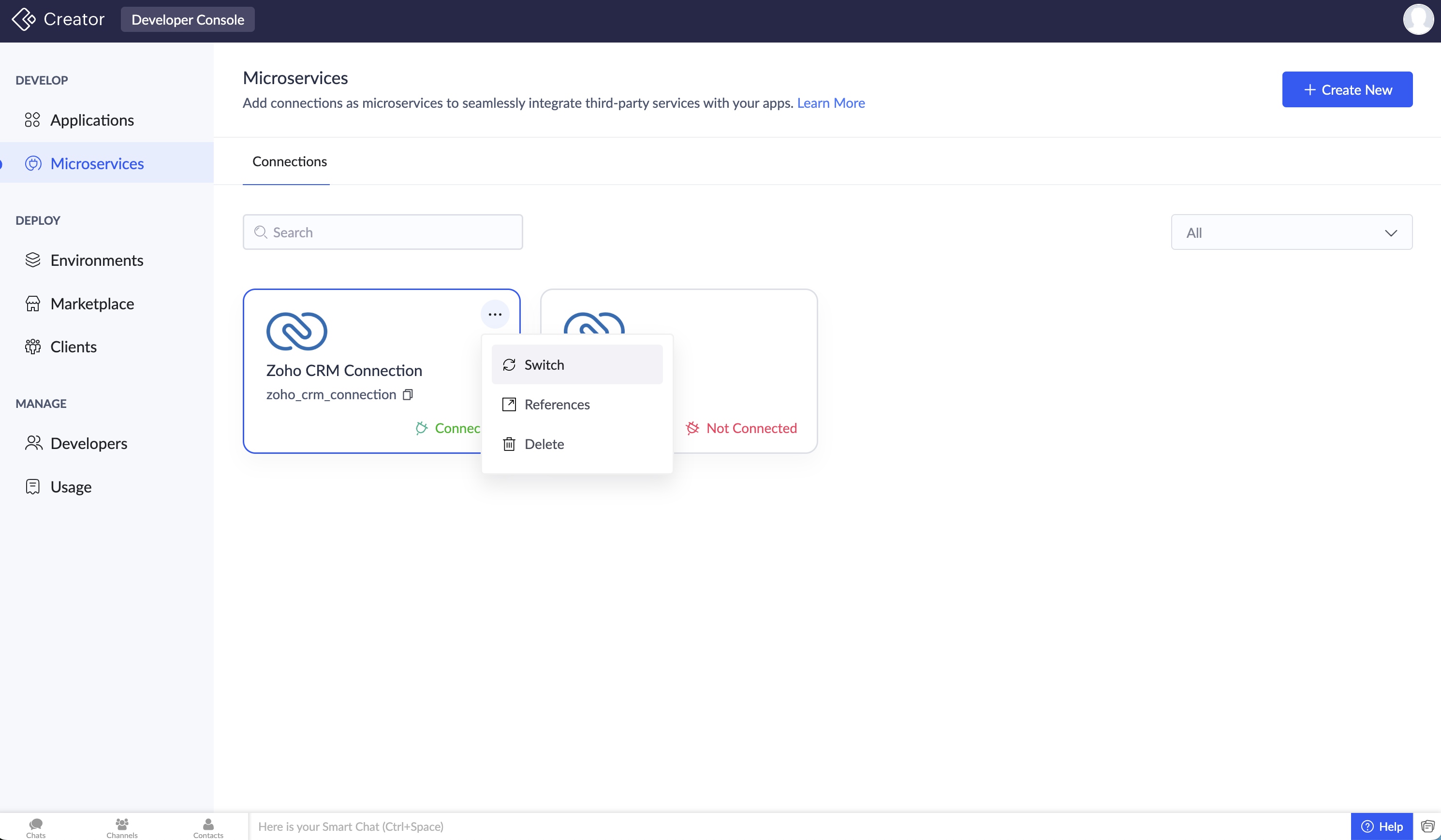1441x840 pixels.
Task: Open Contacts in bottom bar
Action: [x=208, y=827]
